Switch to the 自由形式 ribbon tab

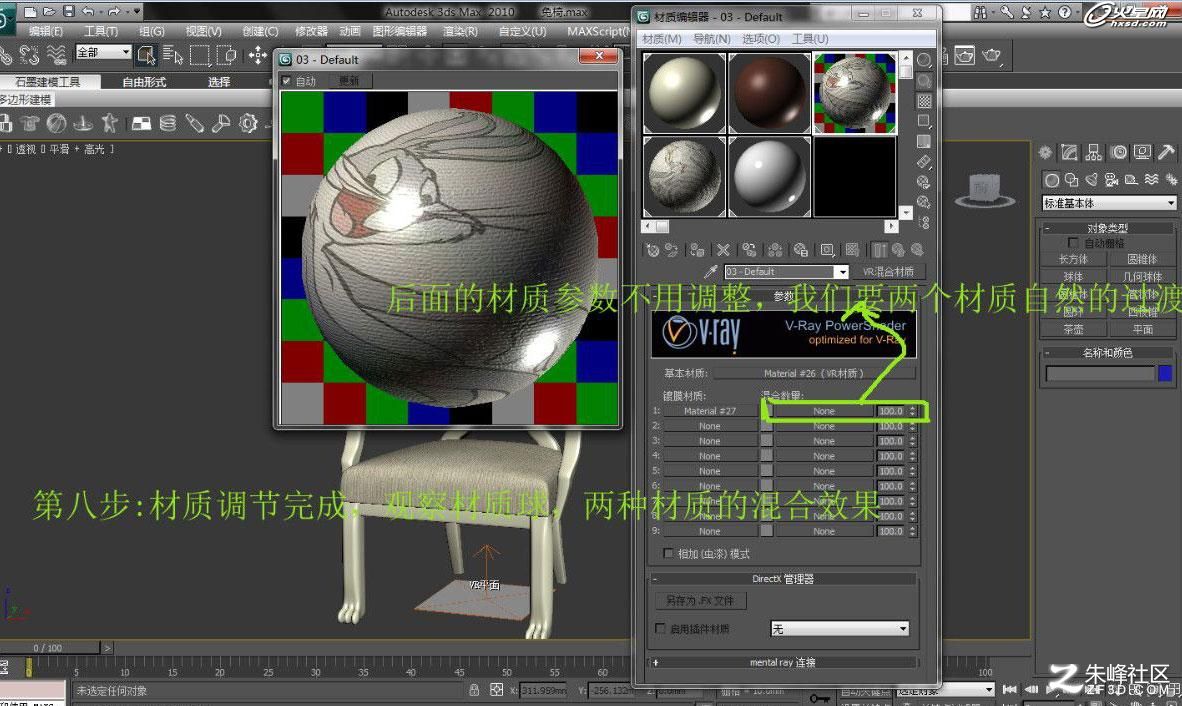coord(144,82)
